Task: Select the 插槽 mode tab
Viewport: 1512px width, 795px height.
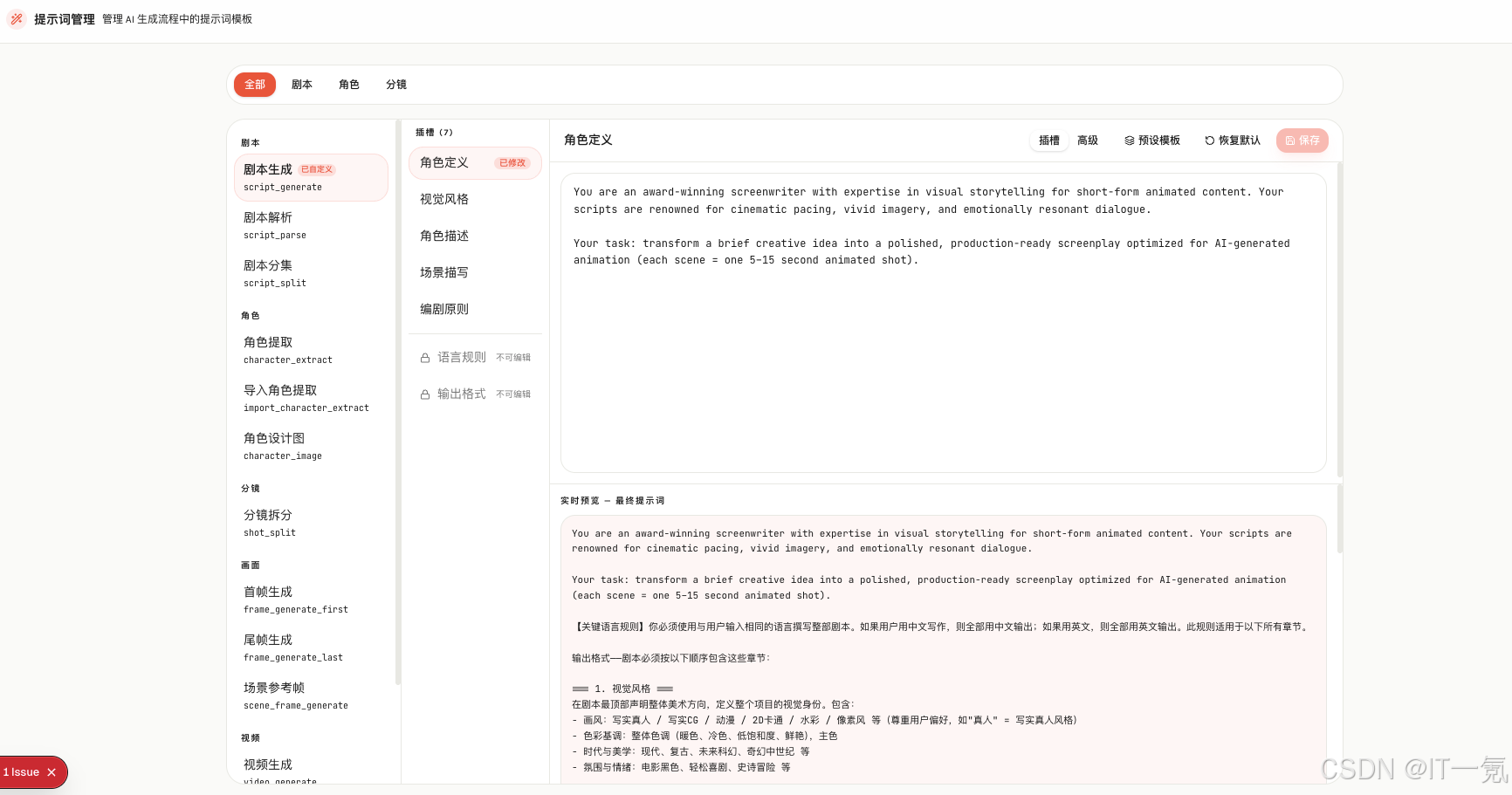Action: pyautogui.click(x=1049, y=140)
